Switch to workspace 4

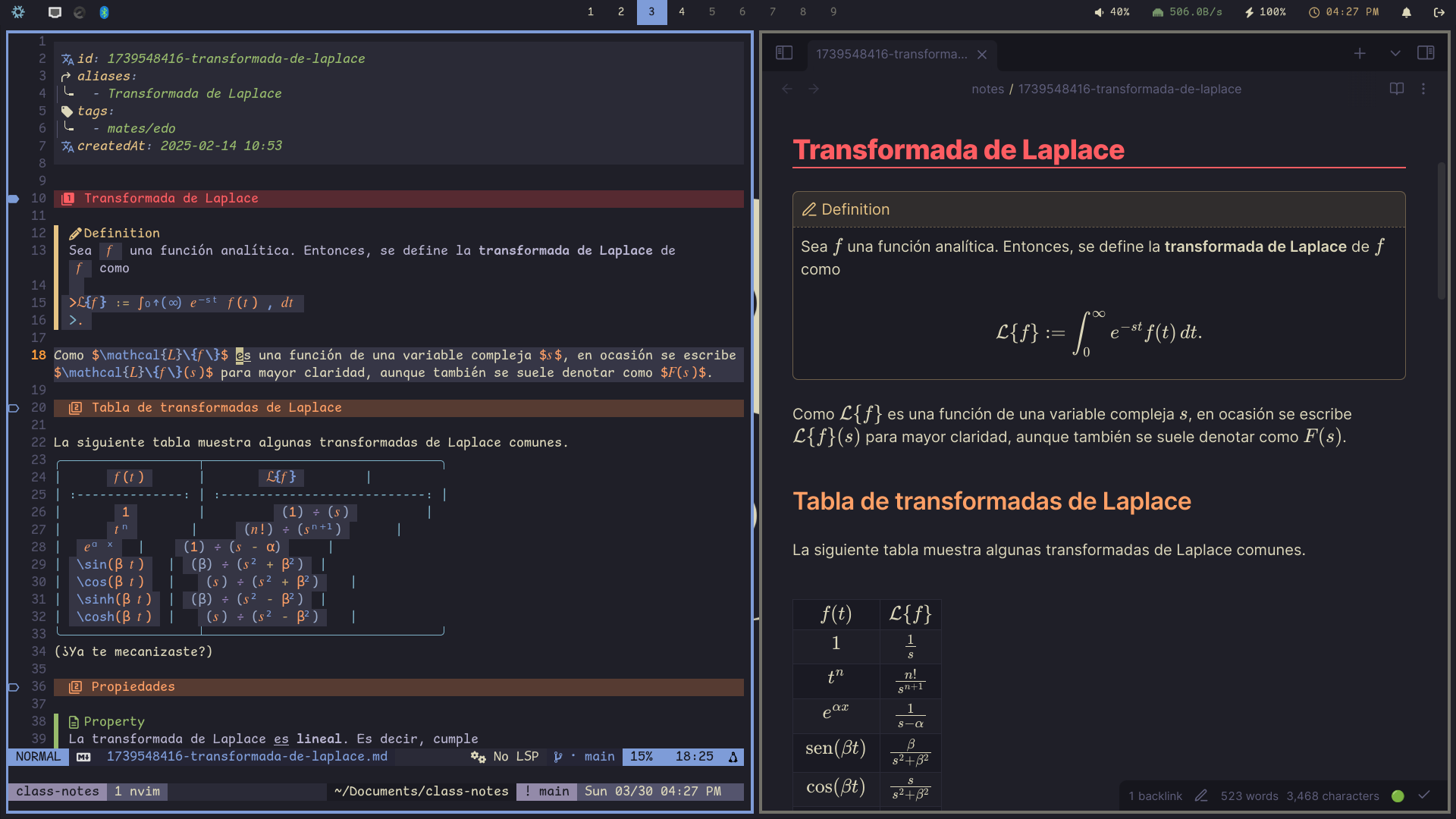click(682, 12)
